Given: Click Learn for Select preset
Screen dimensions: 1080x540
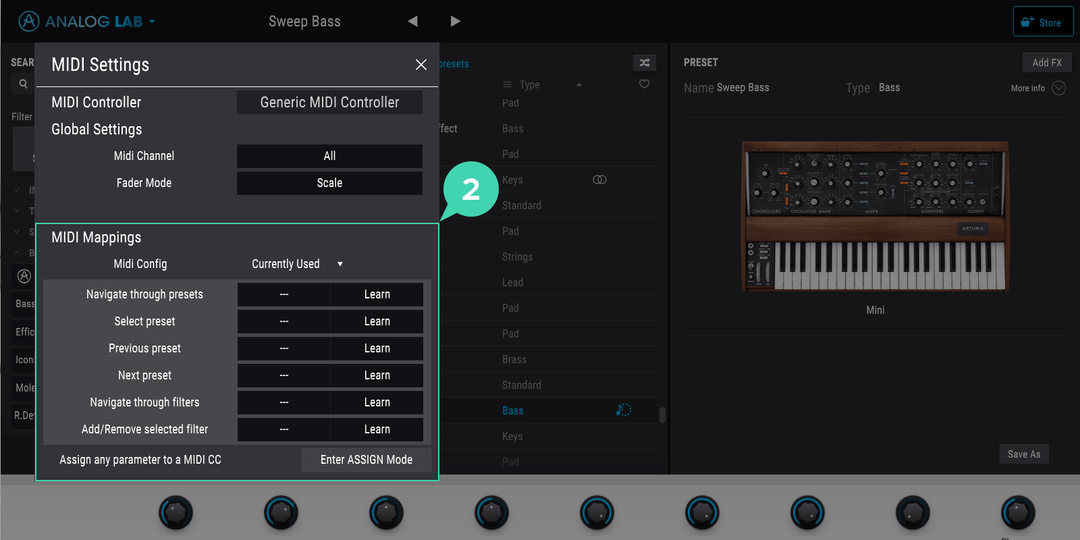Looking at the screenshot, I should (x=377, y=321).
